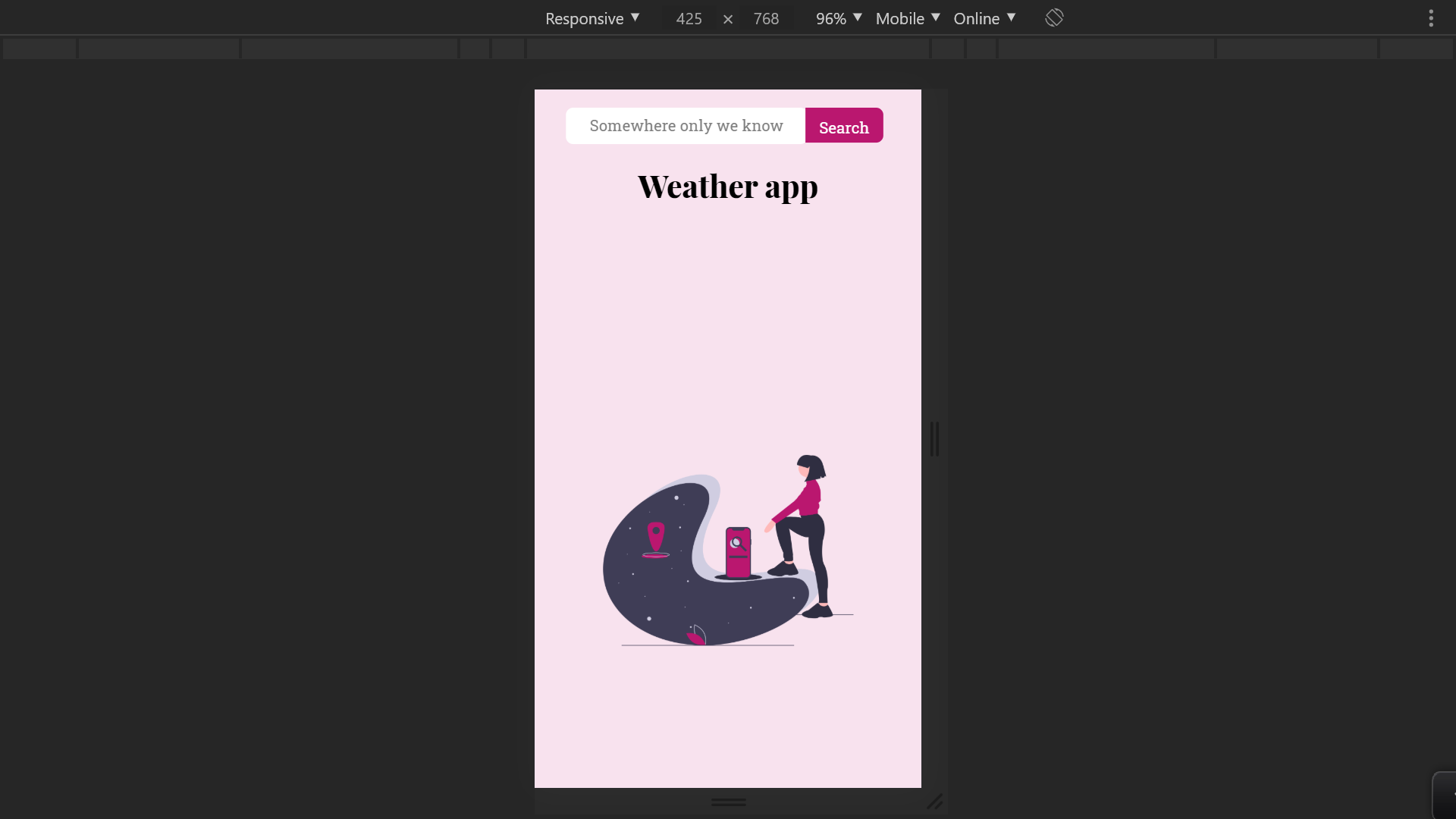Focus the 'Somewhere only we know' search field

click(x=686, y=126)
